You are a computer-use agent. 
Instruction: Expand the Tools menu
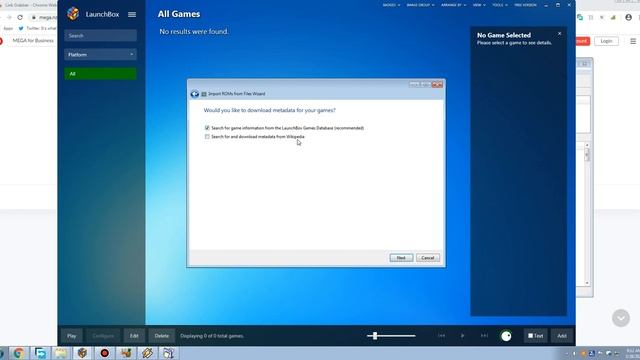pyautogui.click(x=500, y=5)
